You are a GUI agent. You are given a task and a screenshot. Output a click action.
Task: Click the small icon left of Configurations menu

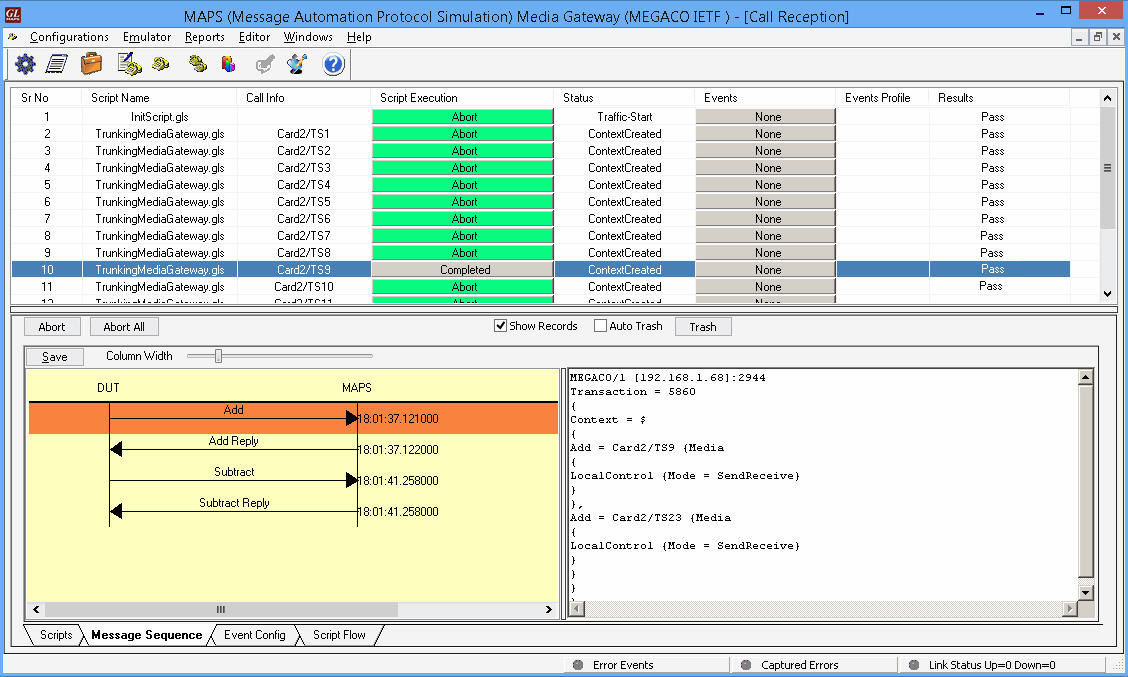tap(12, 37)
